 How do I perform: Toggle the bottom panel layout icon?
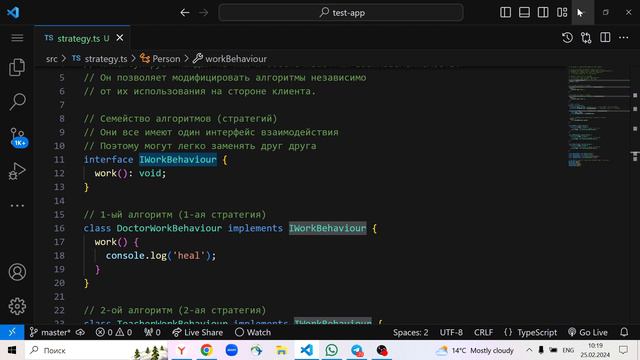(x=524, y=13)
